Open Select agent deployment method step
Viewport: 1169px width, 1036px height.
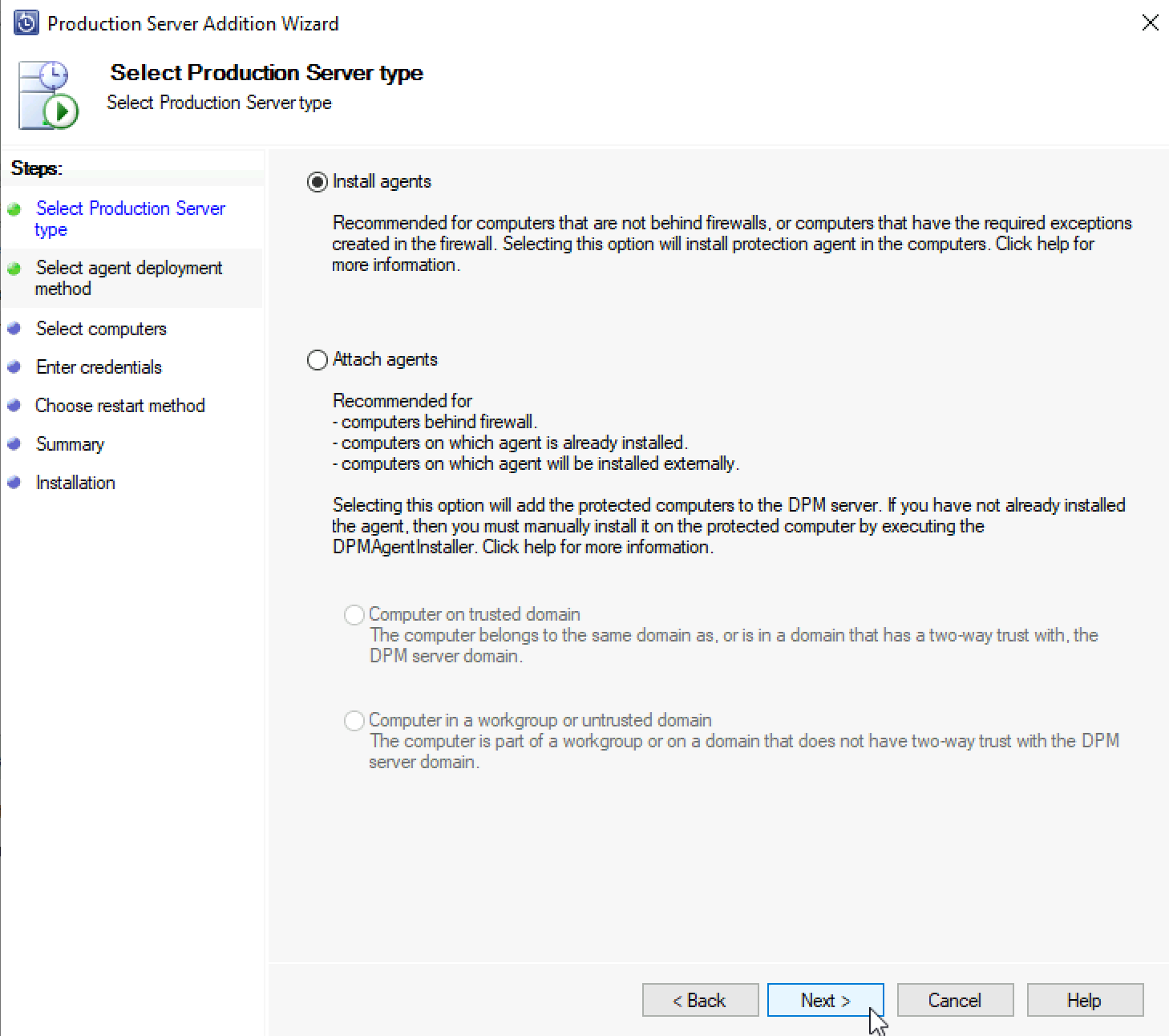[128, 278]
